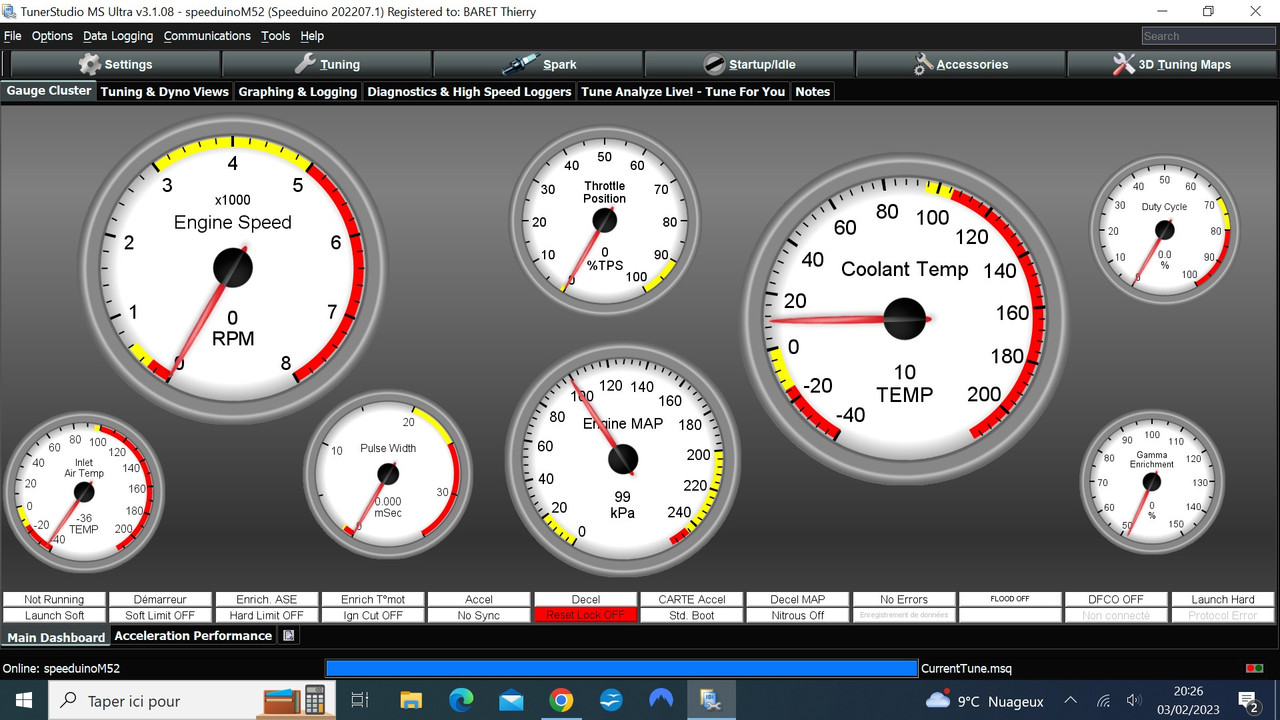
Task: Click the Duty Cycle gauge
Action: [1164, 230]
